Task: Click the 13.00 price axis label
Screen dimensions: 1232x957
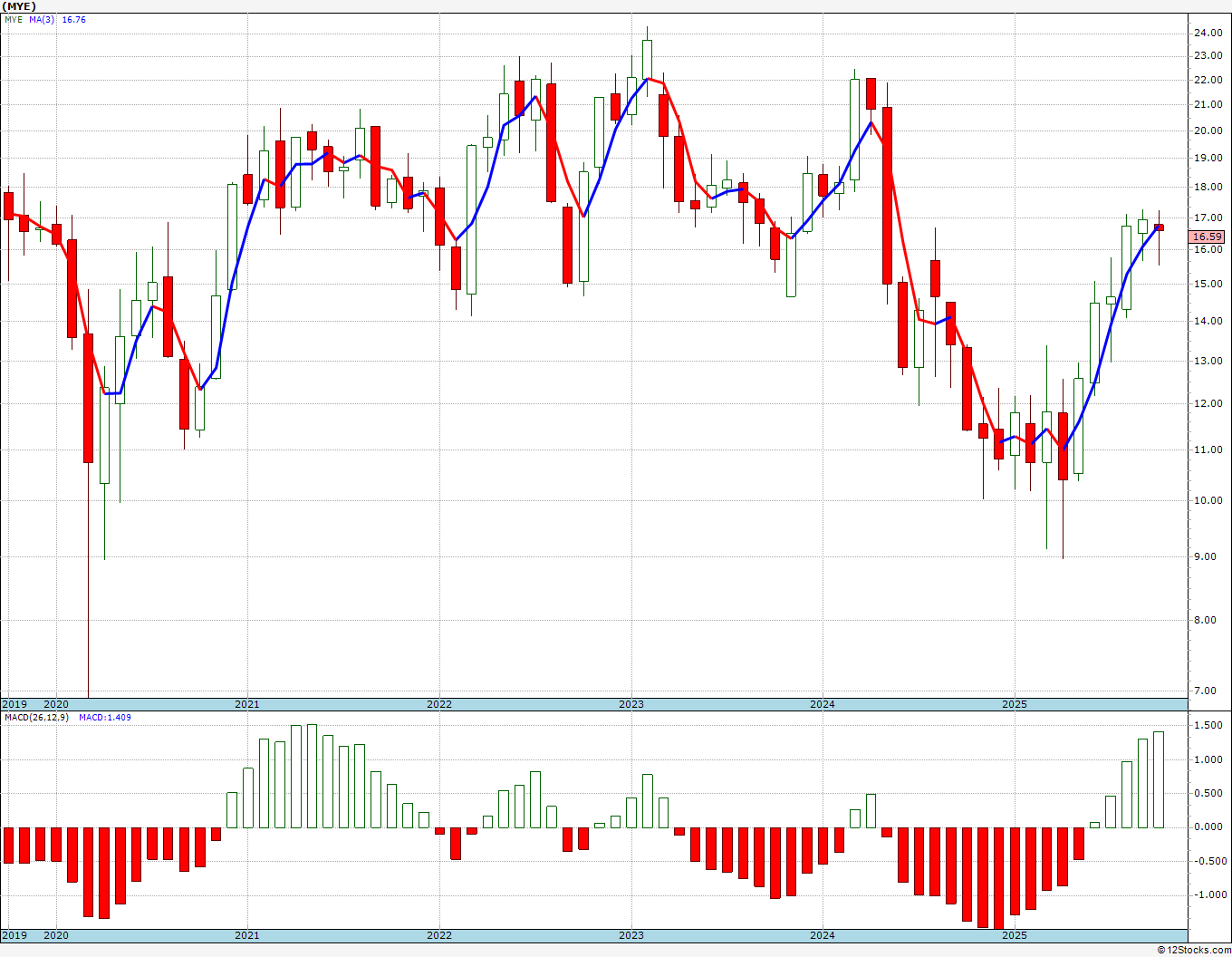Action: click(1208, 361)
